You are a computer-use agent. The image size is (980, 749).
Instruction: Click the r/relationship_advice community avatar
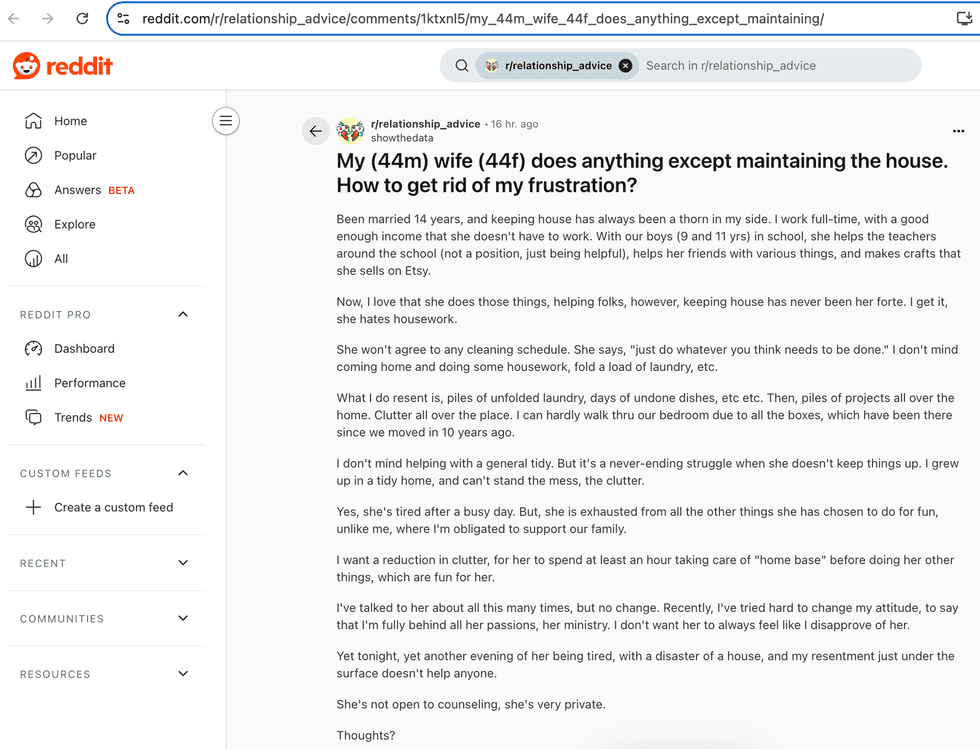351,131
